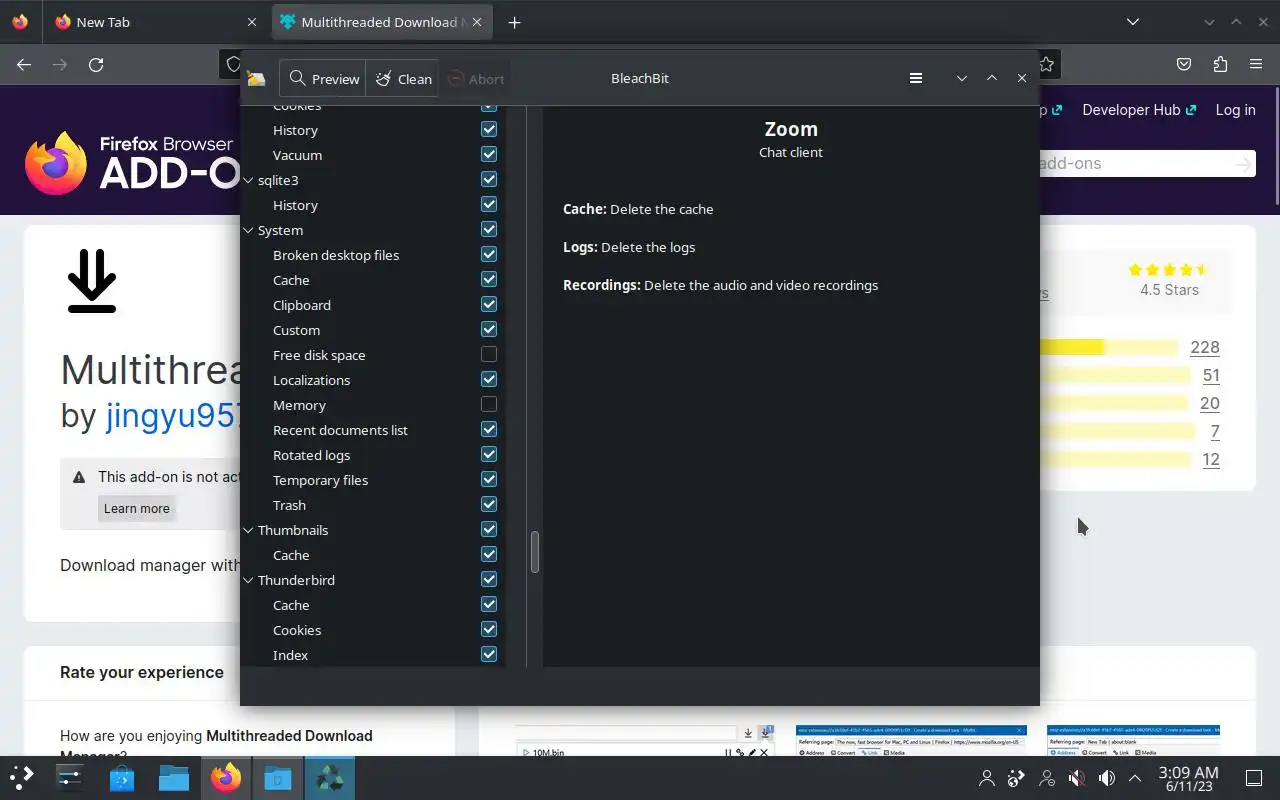This screenshot has width=1280, height=800.
Task: Open the Firefox View pinned icon
Action: coord(20,22)
